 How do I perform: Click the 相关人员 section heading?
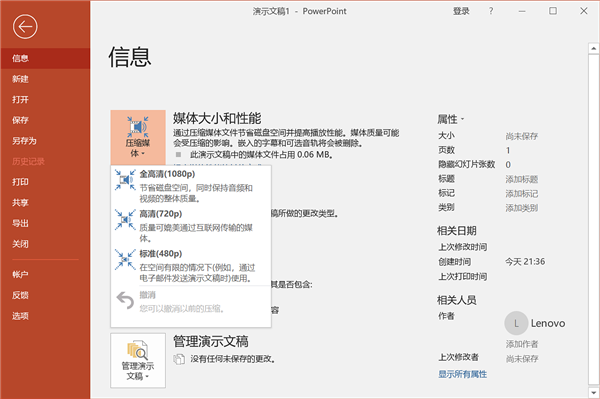pyautogui.click(x=457, y=300)
